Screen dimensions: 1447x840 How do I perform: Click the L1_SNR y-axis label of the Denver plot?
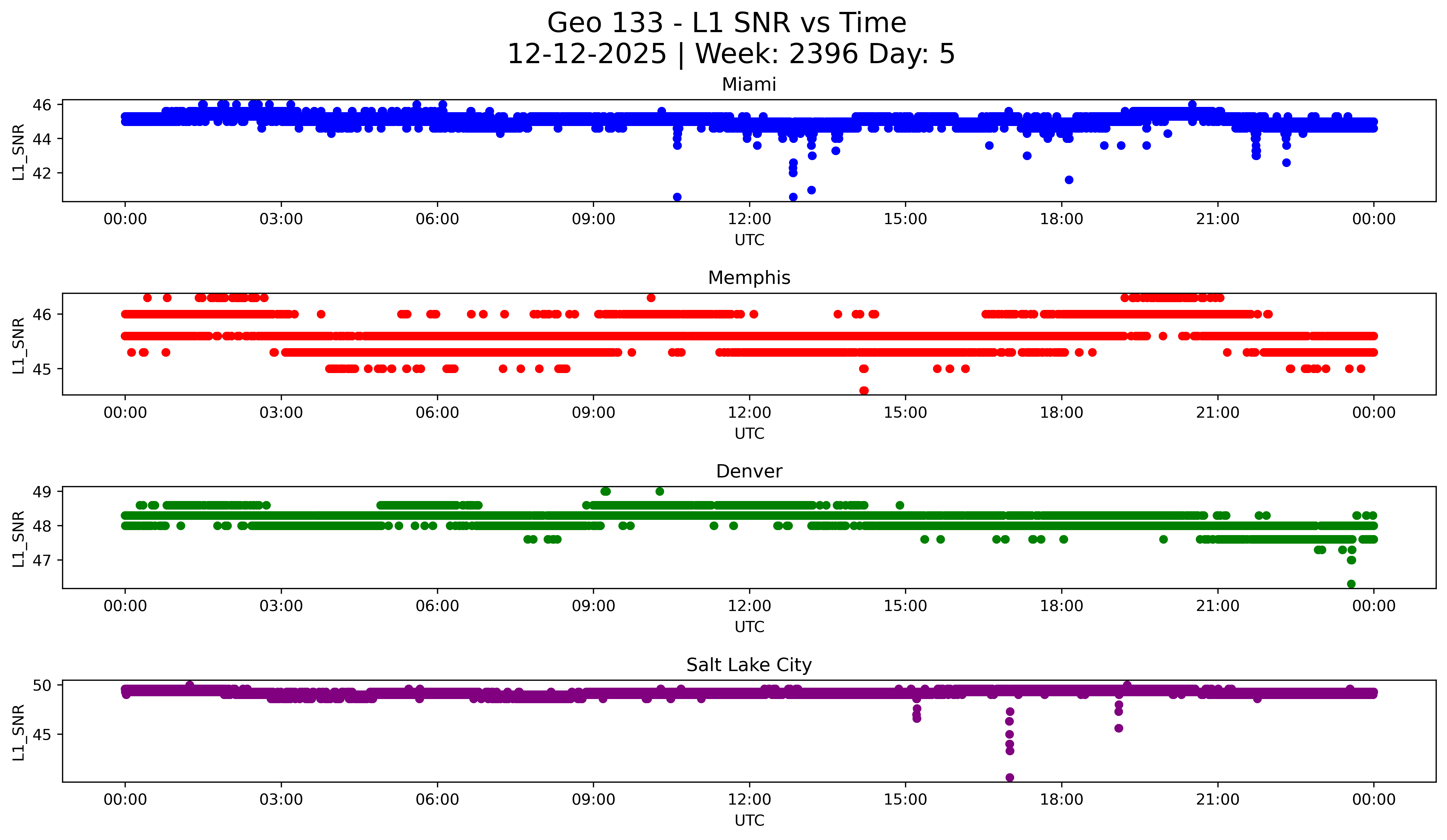click(18, 539)
